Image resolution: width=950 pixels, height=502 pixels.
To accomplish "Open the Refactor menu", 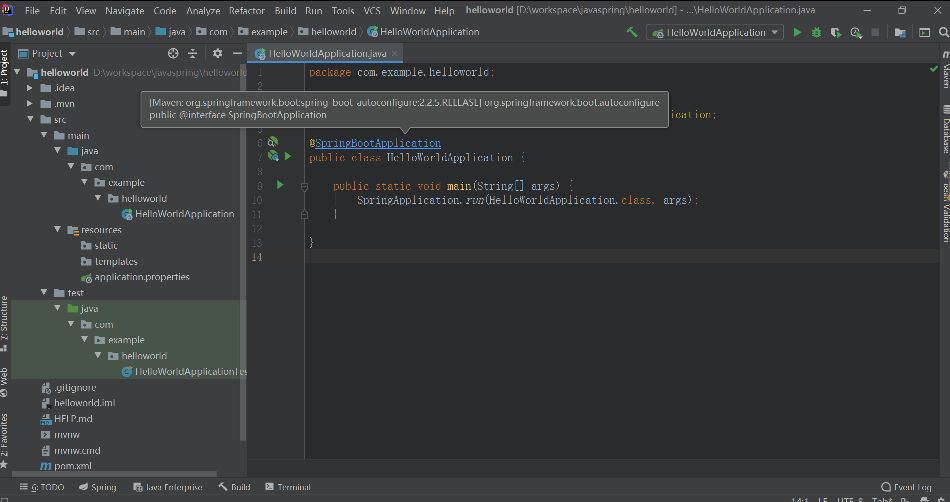I will pos(246,10).
